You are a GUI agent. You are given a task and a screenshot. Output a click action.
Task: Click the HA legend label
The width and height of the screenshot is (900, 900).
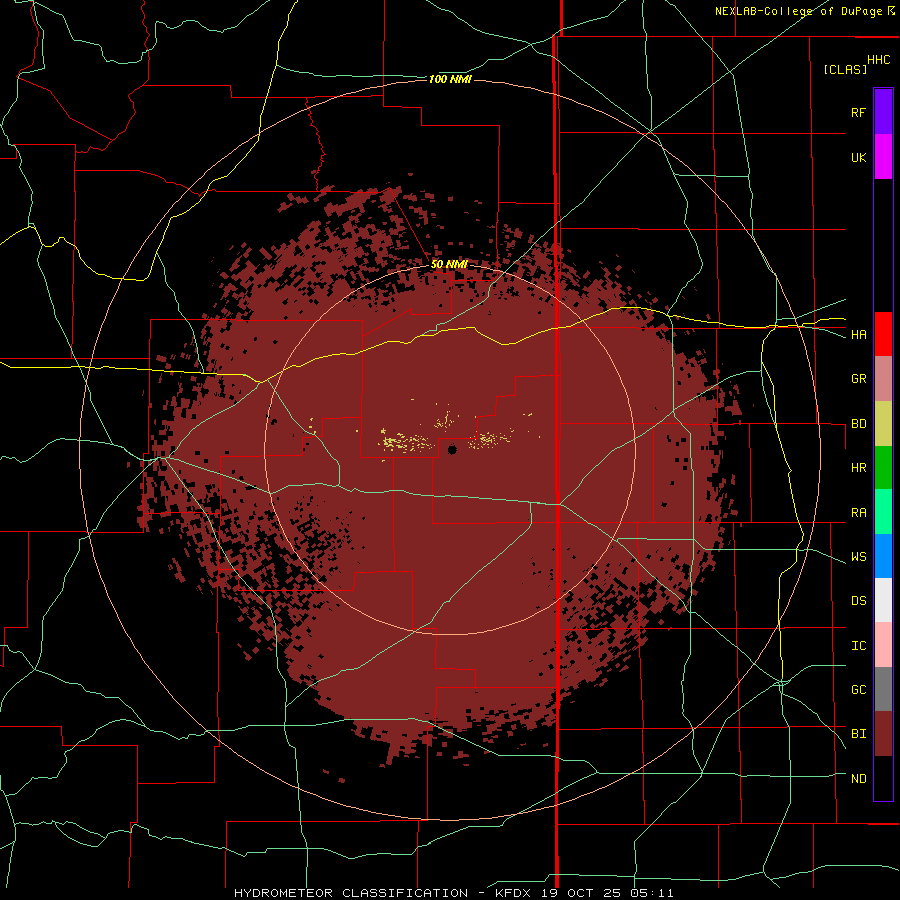(858, 335)
